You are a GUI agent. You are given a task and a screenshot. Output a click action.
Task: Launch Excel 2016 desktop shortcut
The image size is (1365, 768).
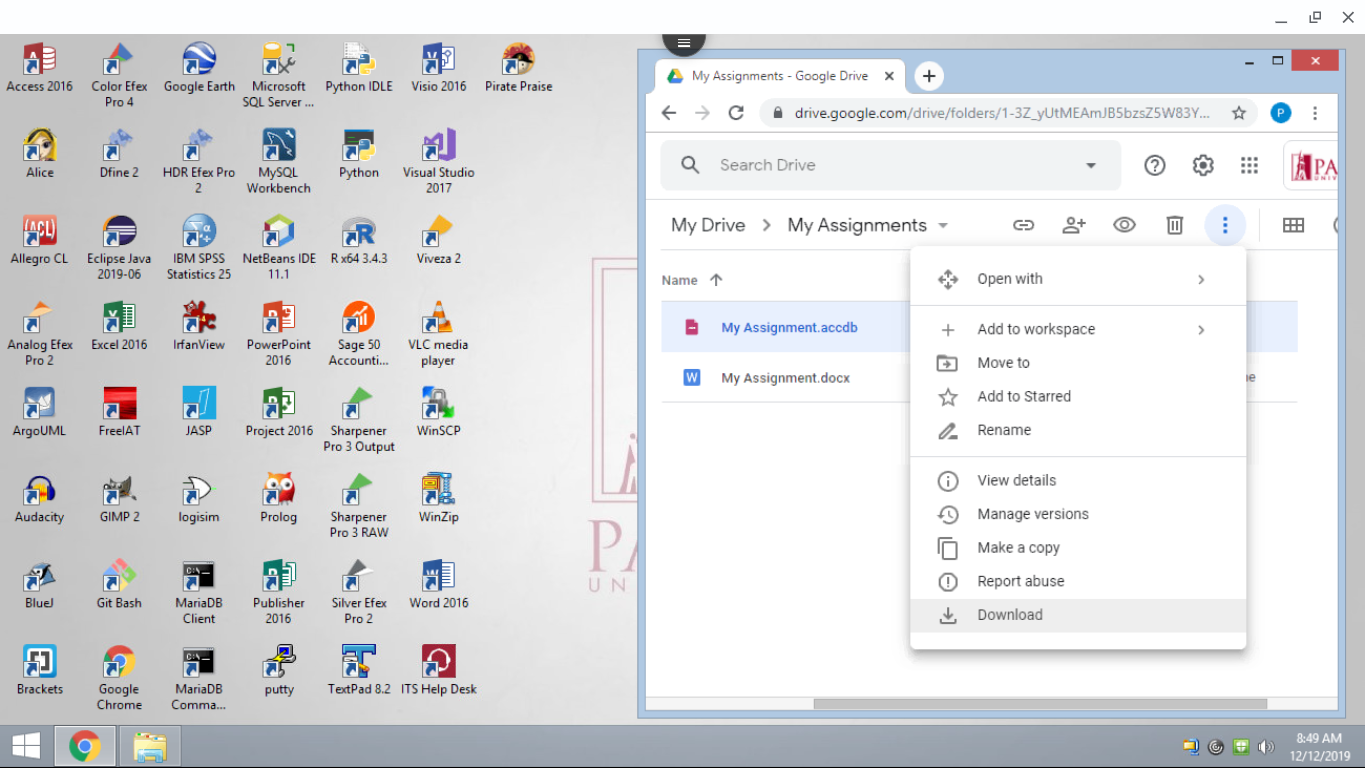point(119,326)
